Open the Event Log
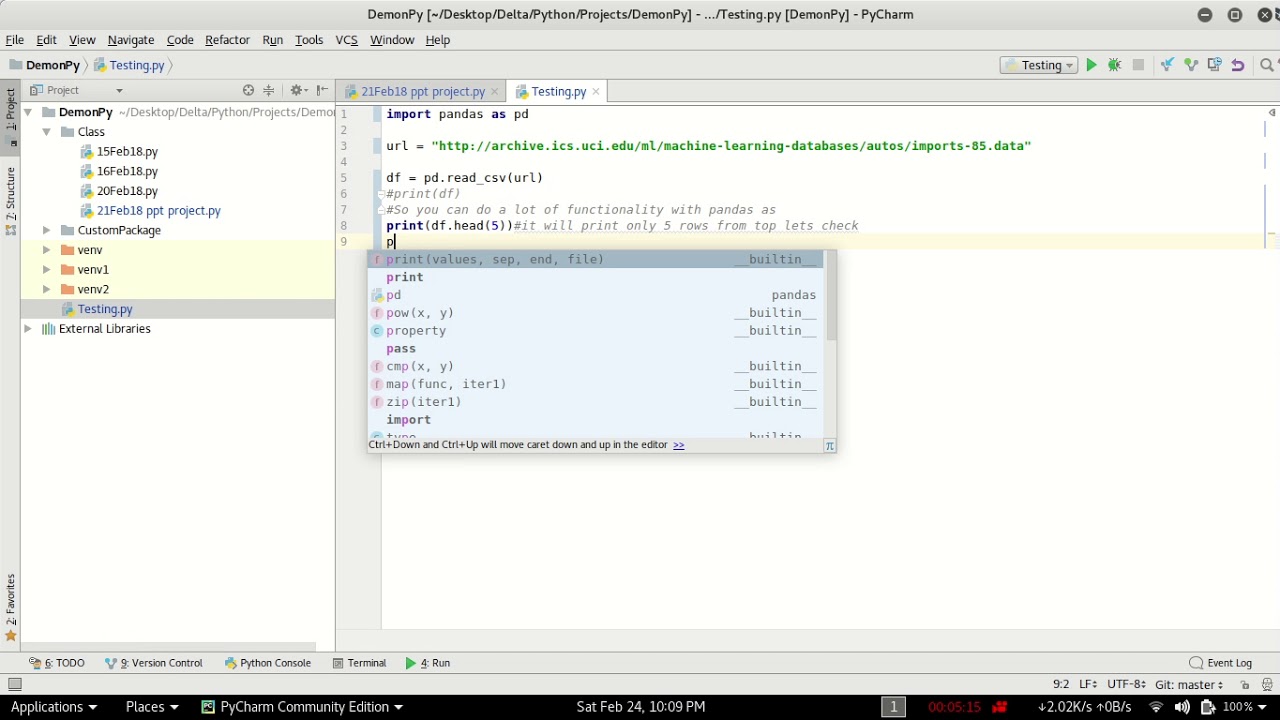The width and height of the screenshot is (1280, 720). coord(1221,663)
